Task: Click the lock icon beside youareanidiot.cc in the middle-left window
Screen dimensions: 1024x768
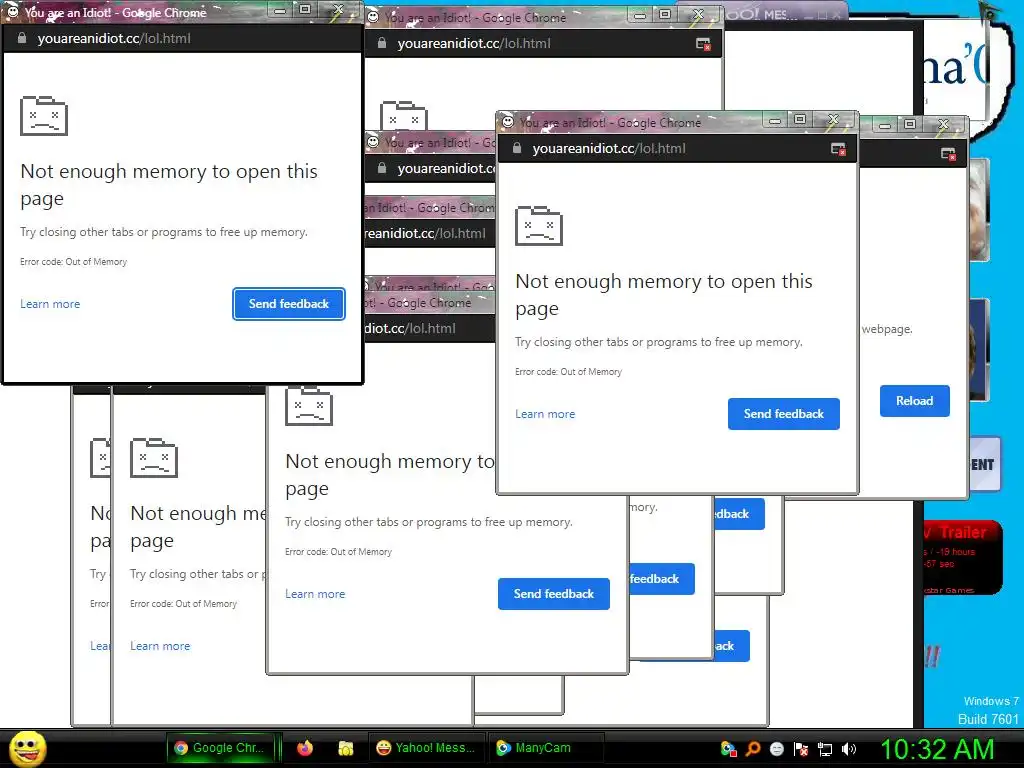Action: [x=382, y=168]
